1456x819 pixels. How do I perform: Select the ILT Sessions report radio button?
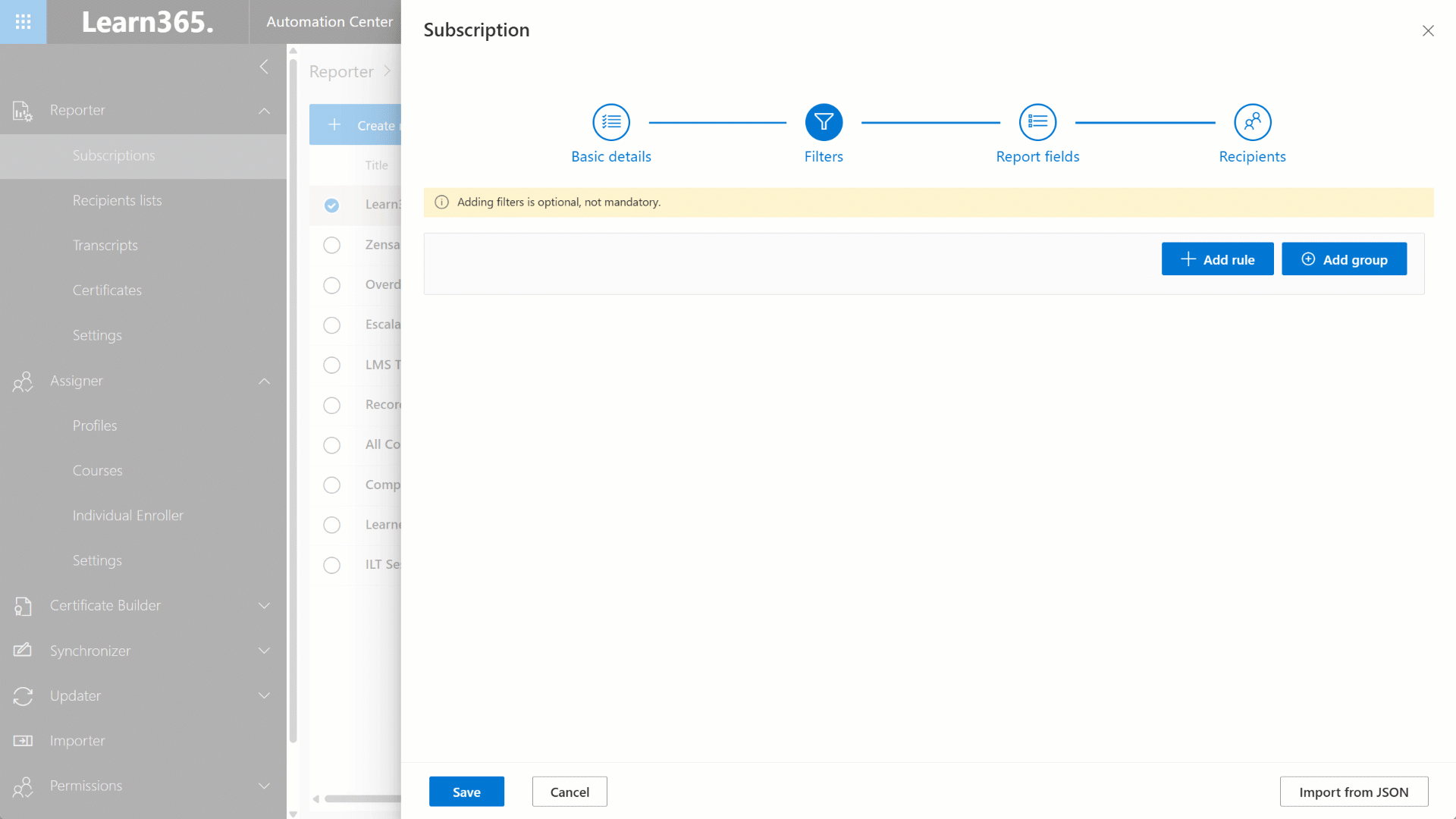(x=331, y=565)
